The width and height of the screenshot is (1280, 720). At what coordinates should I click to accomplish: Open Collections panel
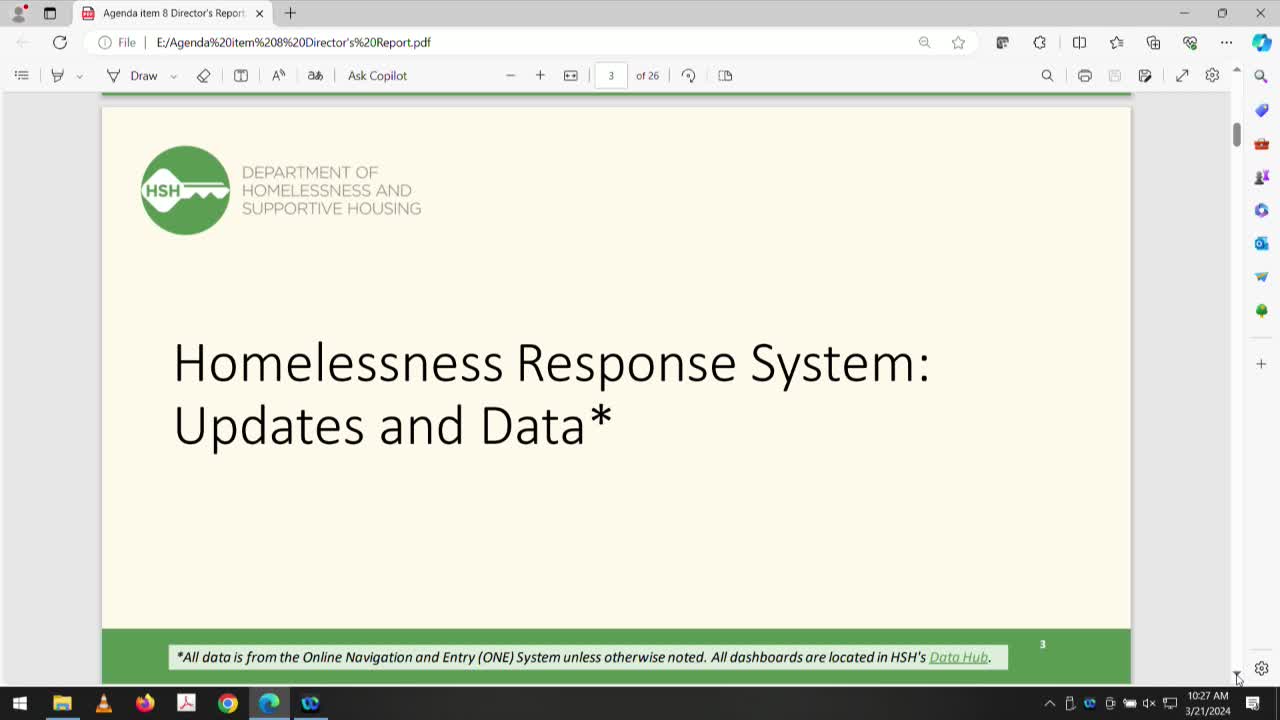(1153, 42)
